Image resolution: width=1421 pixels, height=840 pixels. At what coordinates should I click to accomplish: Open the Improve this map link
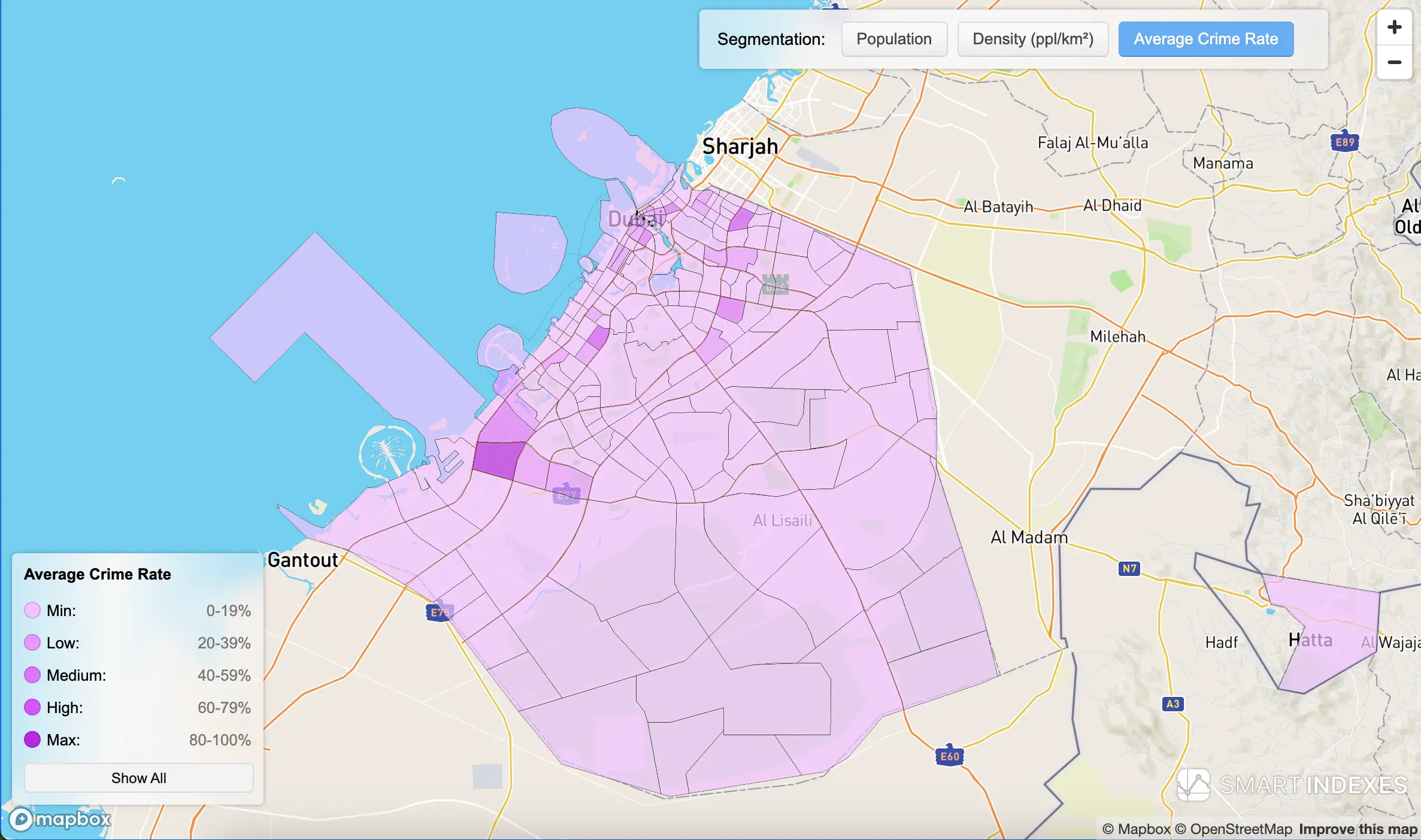tap(1358, 829)
